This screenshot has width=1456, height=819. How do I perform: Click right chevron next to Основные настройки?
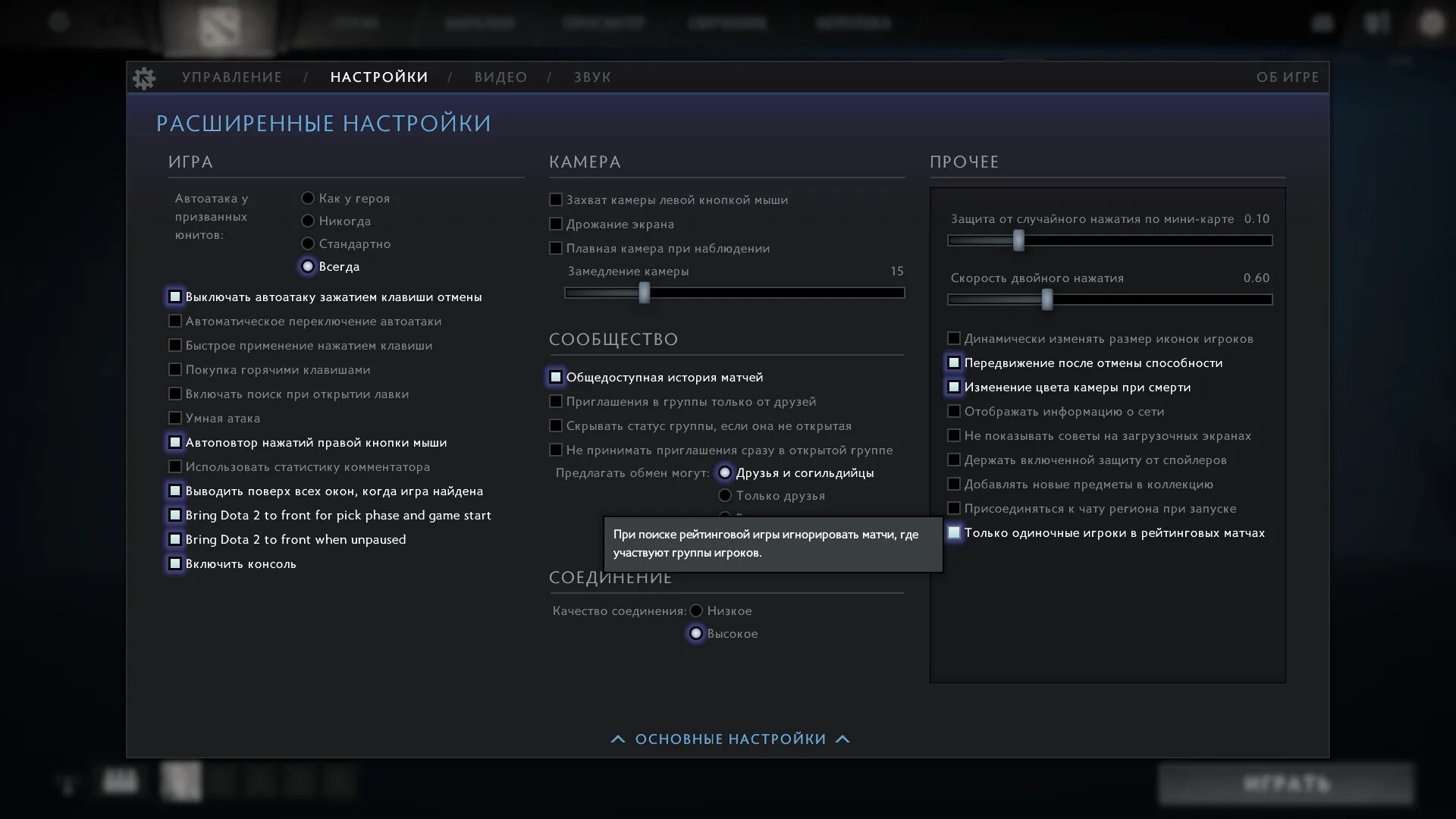843,739
